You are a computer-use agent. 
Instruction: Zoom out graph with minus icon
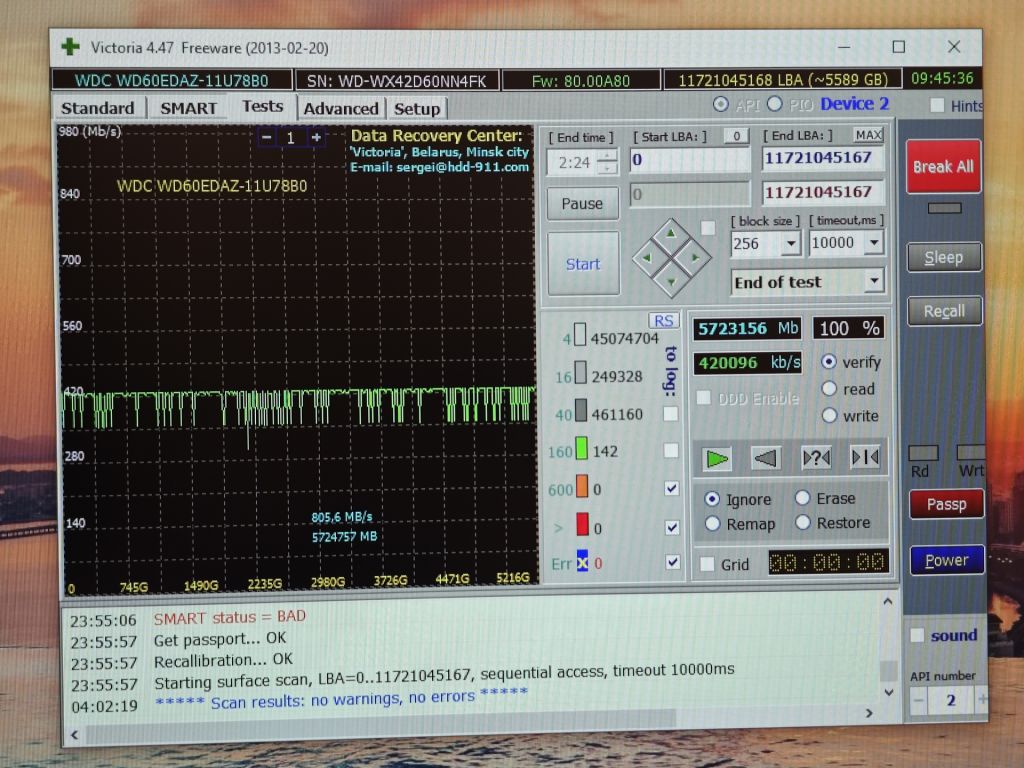[266, 137]
